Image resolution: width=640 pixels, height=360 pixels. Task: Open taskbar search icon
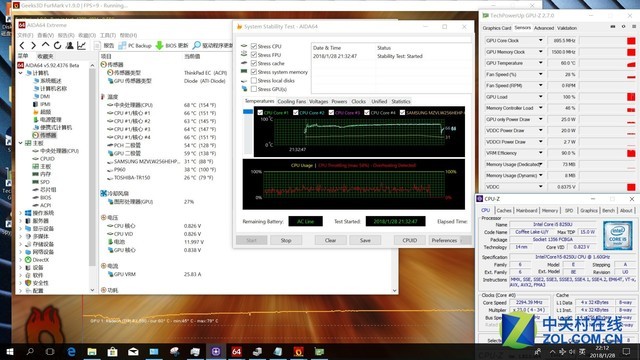30,351
